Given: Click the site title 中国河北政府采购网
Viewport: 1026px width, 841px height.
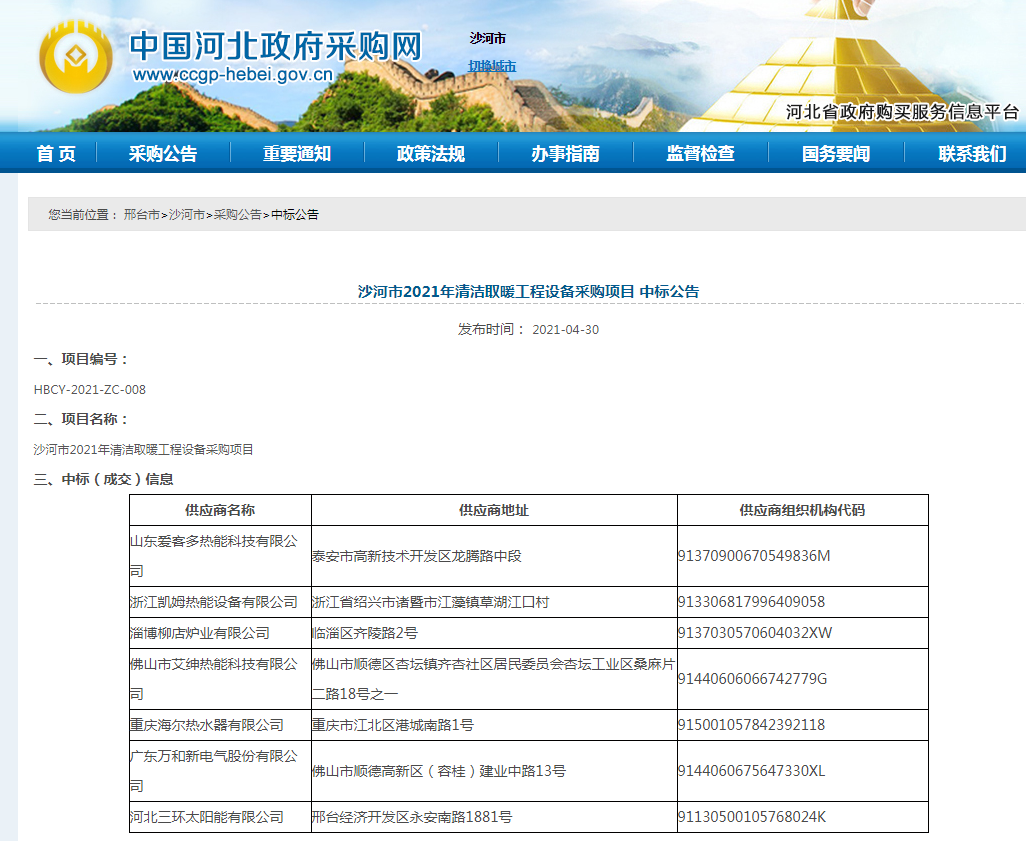Looking at the screenshot, I should [276, 46].
